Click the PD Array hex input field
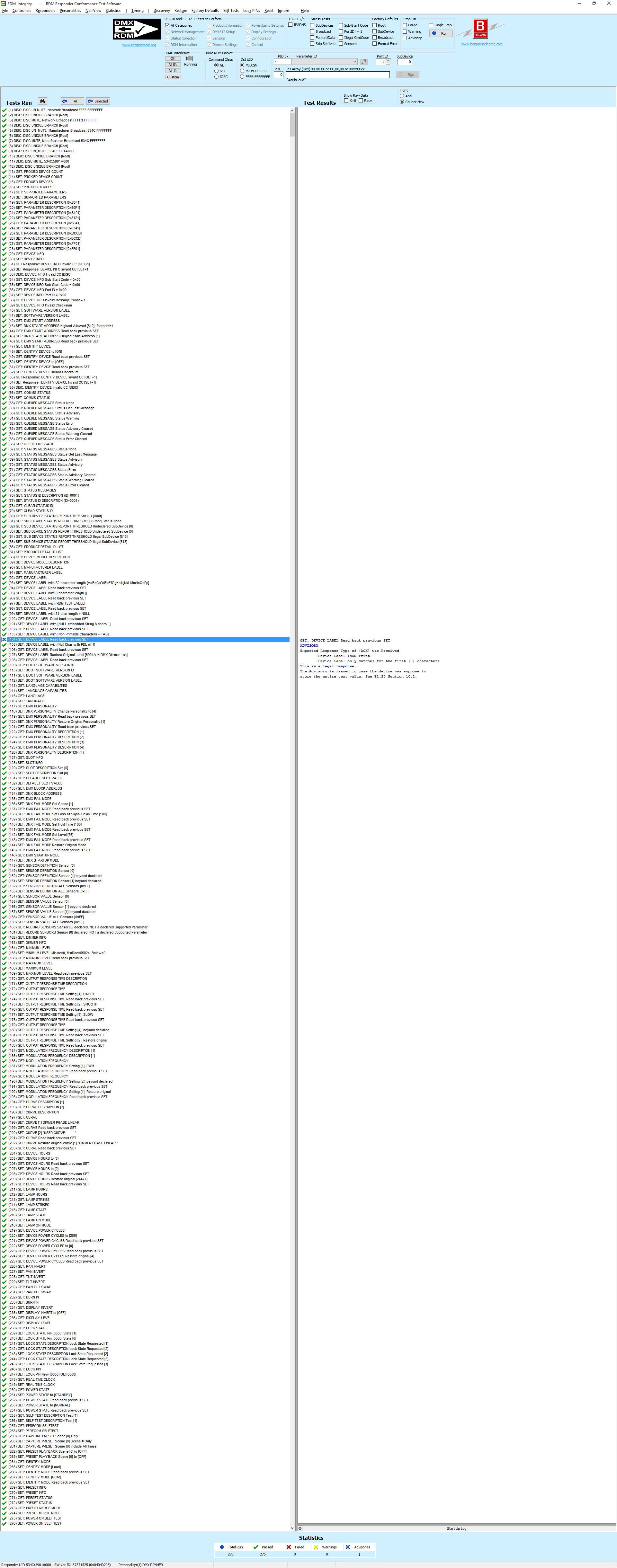The width and height of the screenshot is (617, 1568). [x=337, y=75]
